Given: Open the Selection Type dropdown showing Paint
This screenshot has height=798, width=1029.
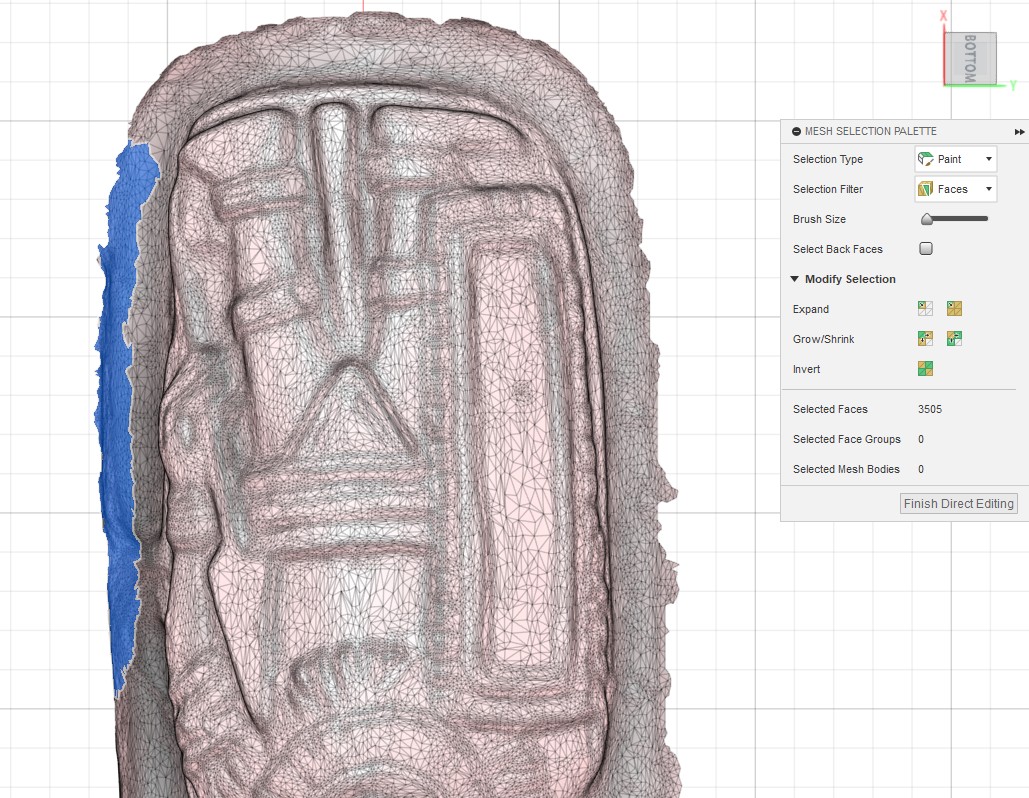Looking at the screenshot, I should coord(955,159).
